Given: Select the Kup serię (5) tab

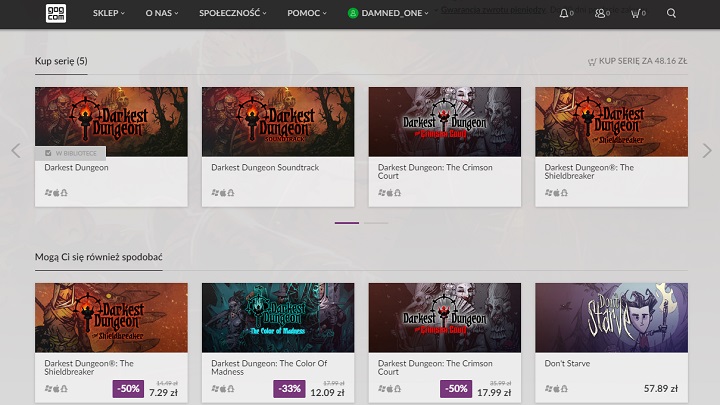Looking at the screenshot, I should pyautogui.click(x=61, y=61).
